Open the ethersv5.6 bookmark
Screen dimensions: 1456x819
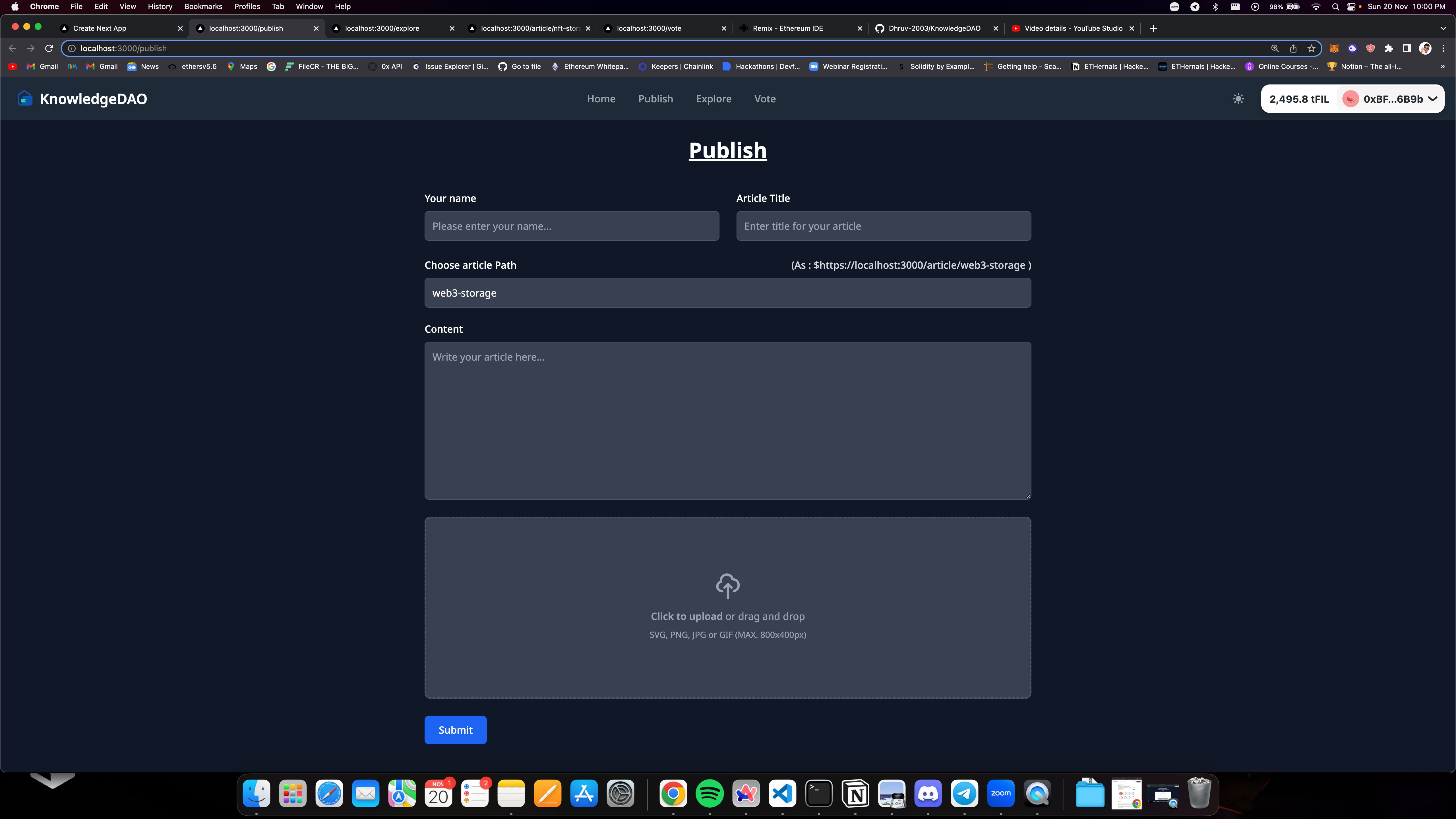pyautogui.click(x=193, y=66)
